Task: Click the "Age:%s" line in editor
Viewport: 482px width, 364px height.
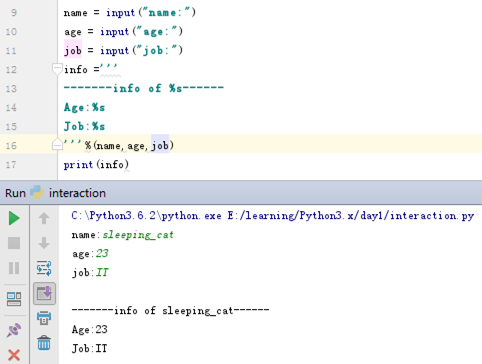Action: [85, 107]
